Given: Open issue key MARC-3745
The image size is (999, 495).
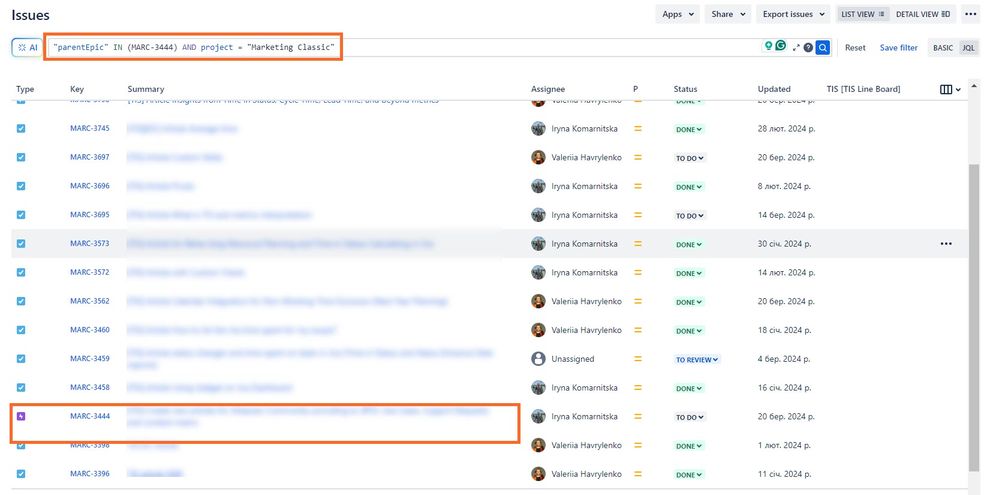Looking at the screenshot, I should 90,129.
